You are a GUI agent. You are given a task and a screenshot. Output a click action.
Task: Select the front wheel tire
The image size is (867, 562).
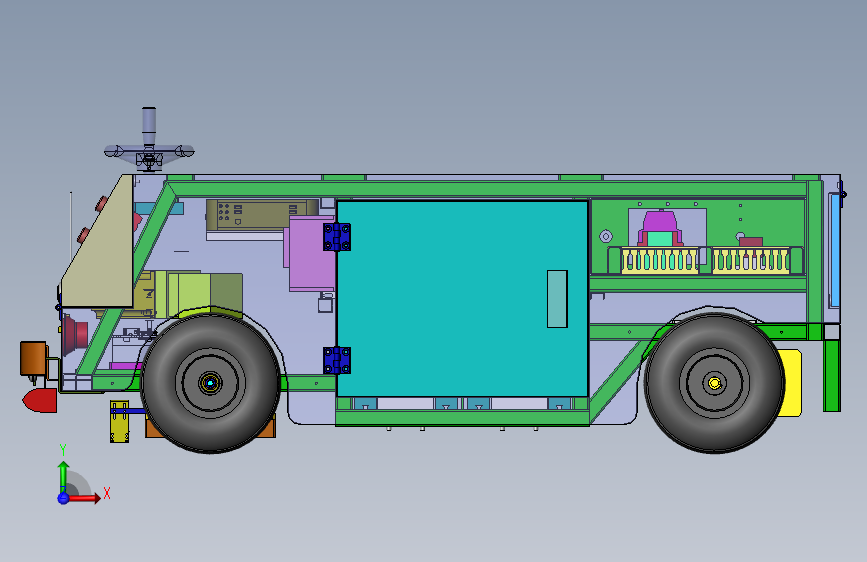pos(210,383)
